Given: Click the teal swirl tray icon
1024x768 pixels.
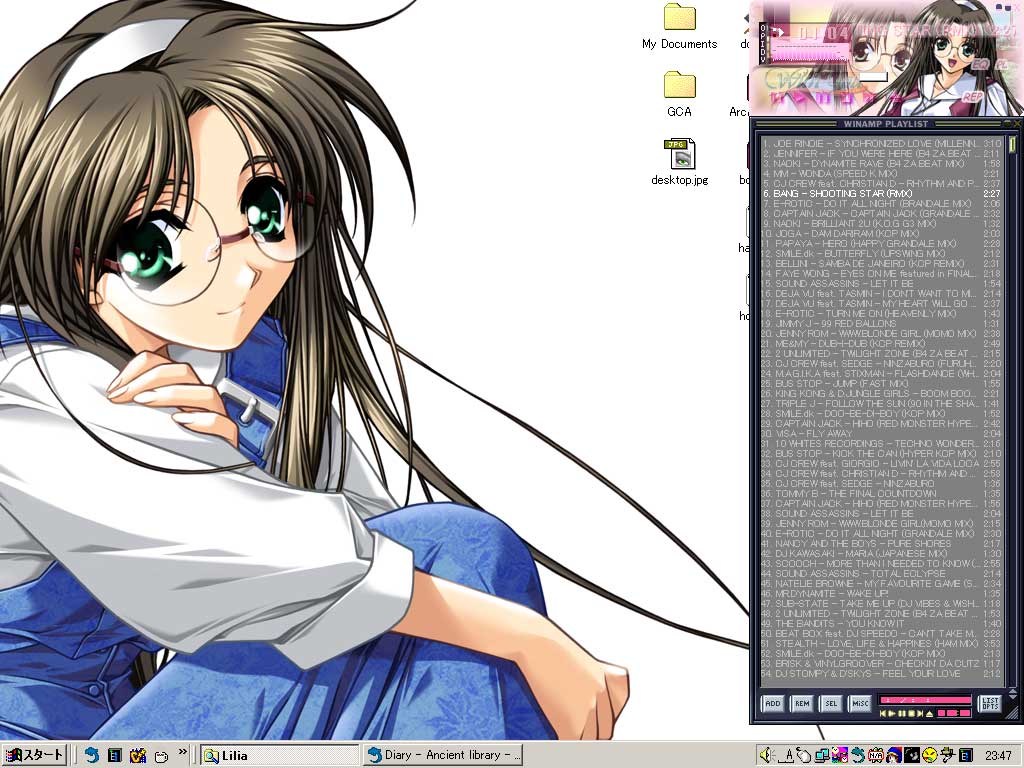Looking at the screenshot, I should [858, 756].
